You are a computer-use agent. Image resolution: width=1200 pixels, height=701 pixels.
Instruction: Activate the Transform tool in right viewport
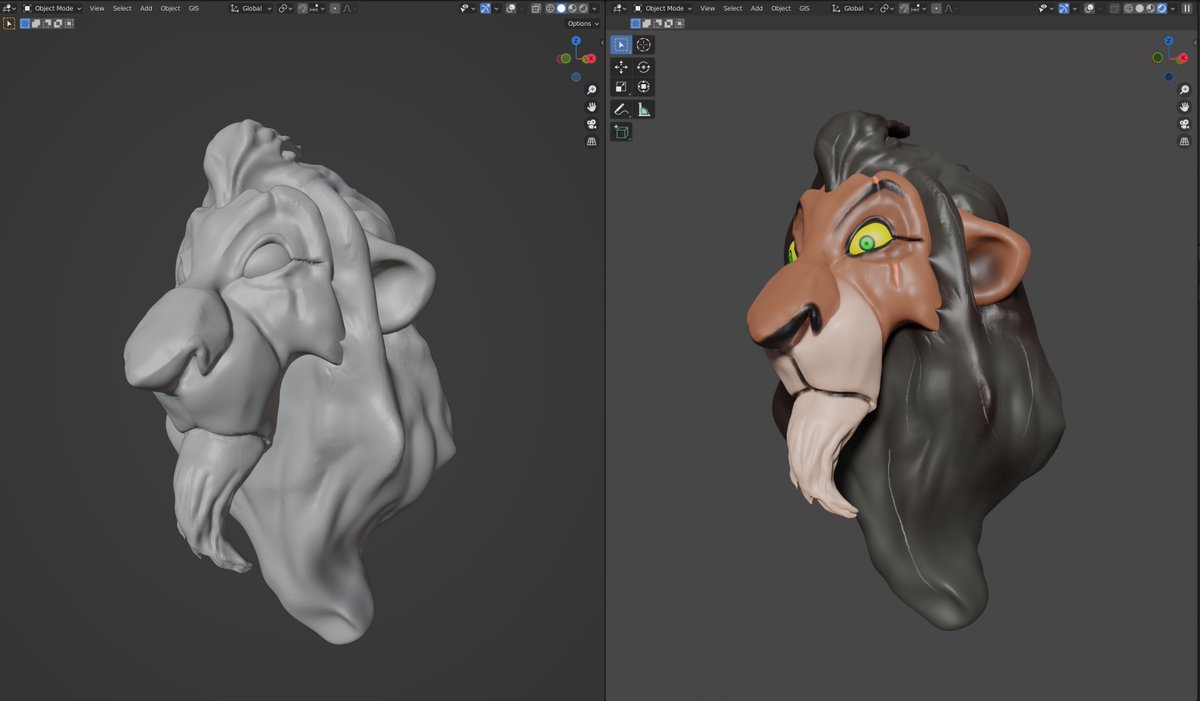point(643,87)
